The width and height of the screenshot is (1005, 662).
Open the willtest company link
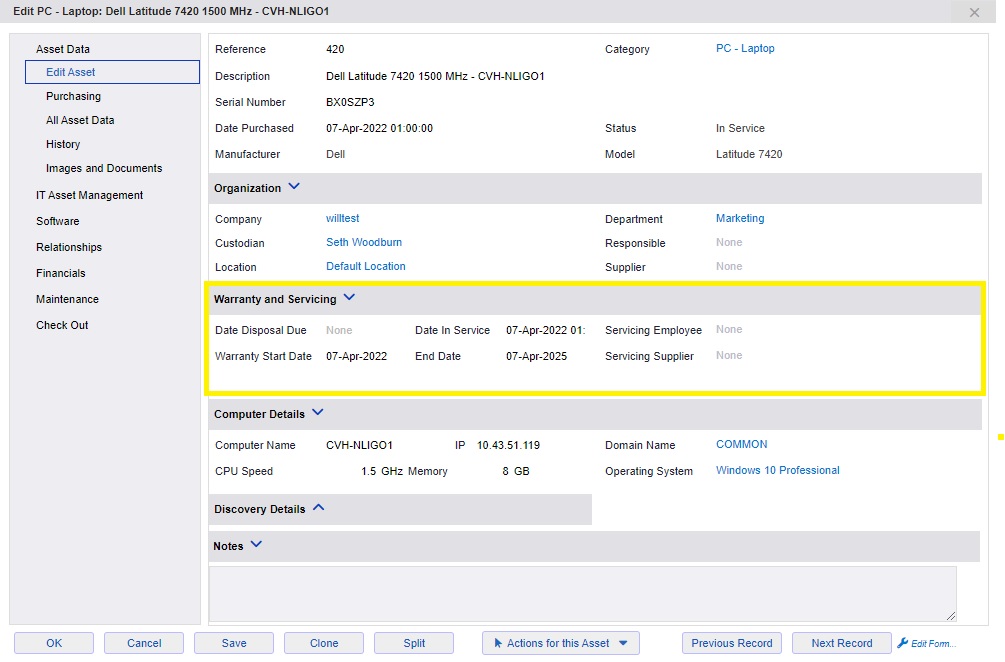coord(342,218)
